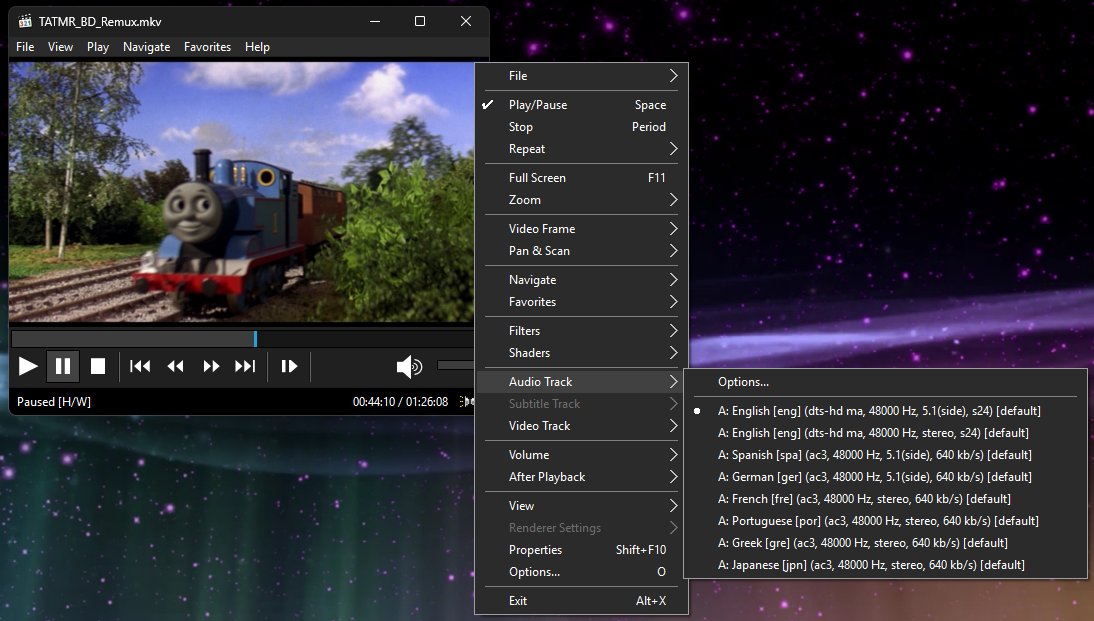Expand the Pan & Scan submenu
1094x621 pixels.
click(581, 250)
